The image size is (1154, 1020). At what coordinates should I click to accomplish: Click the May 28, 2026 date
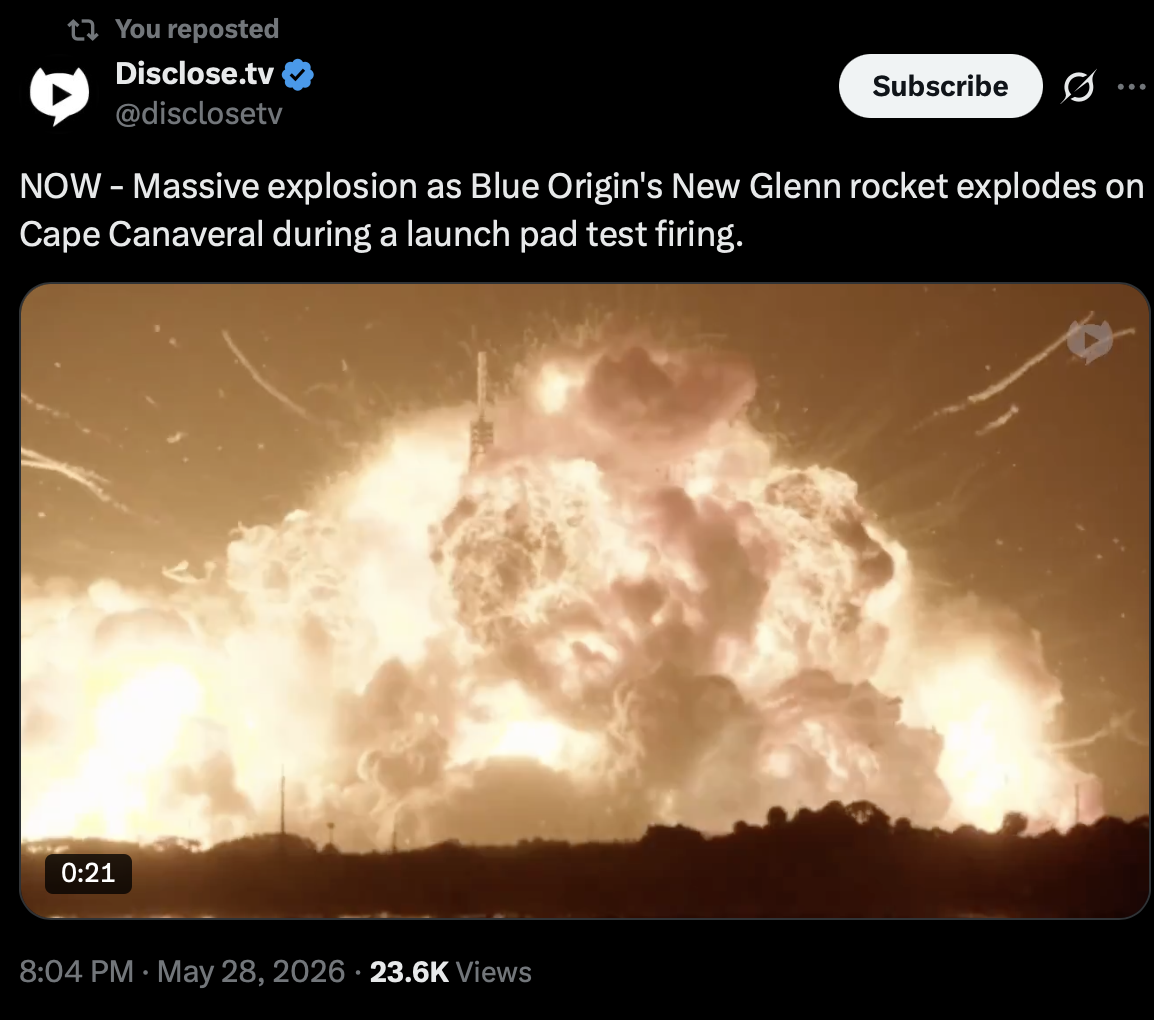(251, 972)
